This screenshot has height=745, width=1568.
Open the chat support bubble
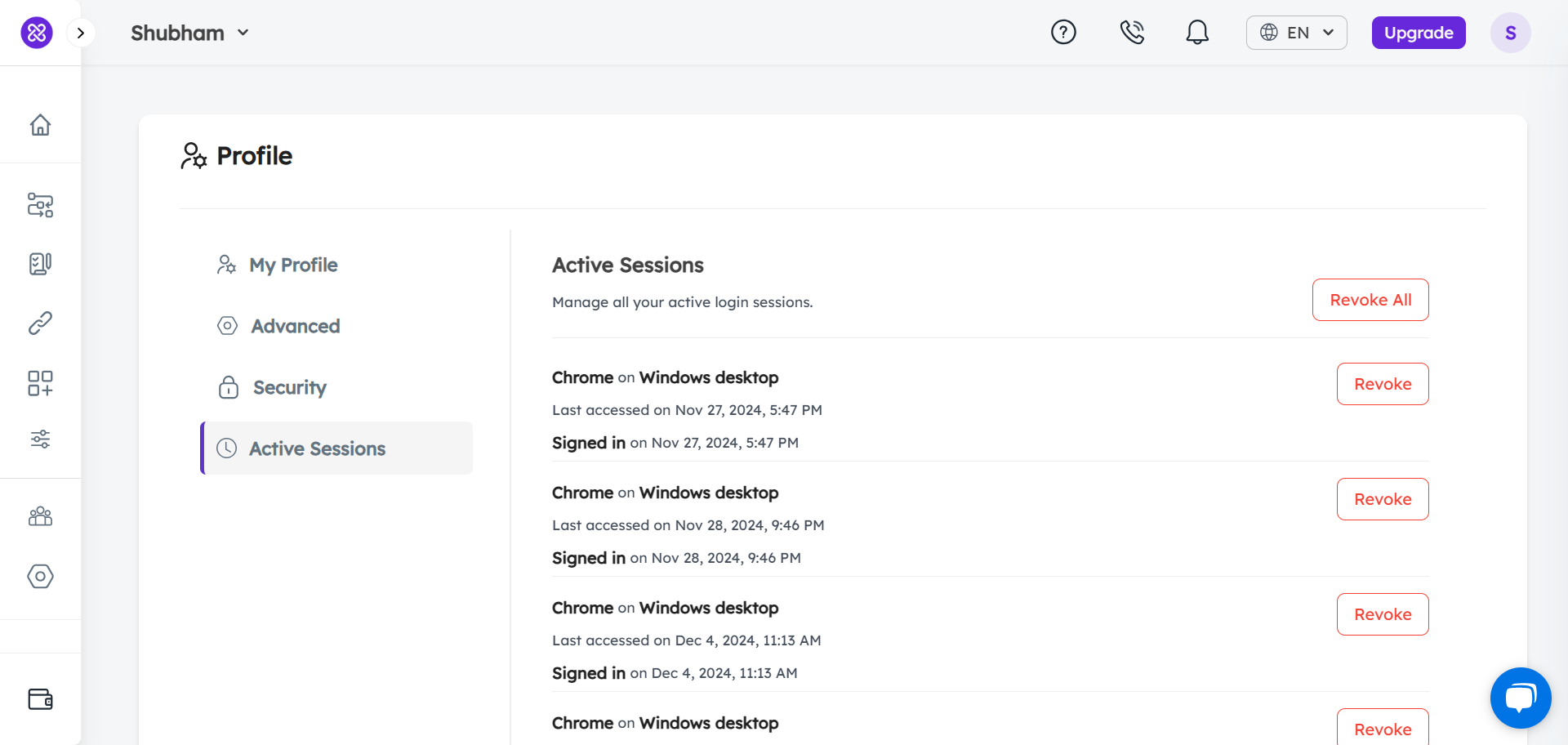1521,698
